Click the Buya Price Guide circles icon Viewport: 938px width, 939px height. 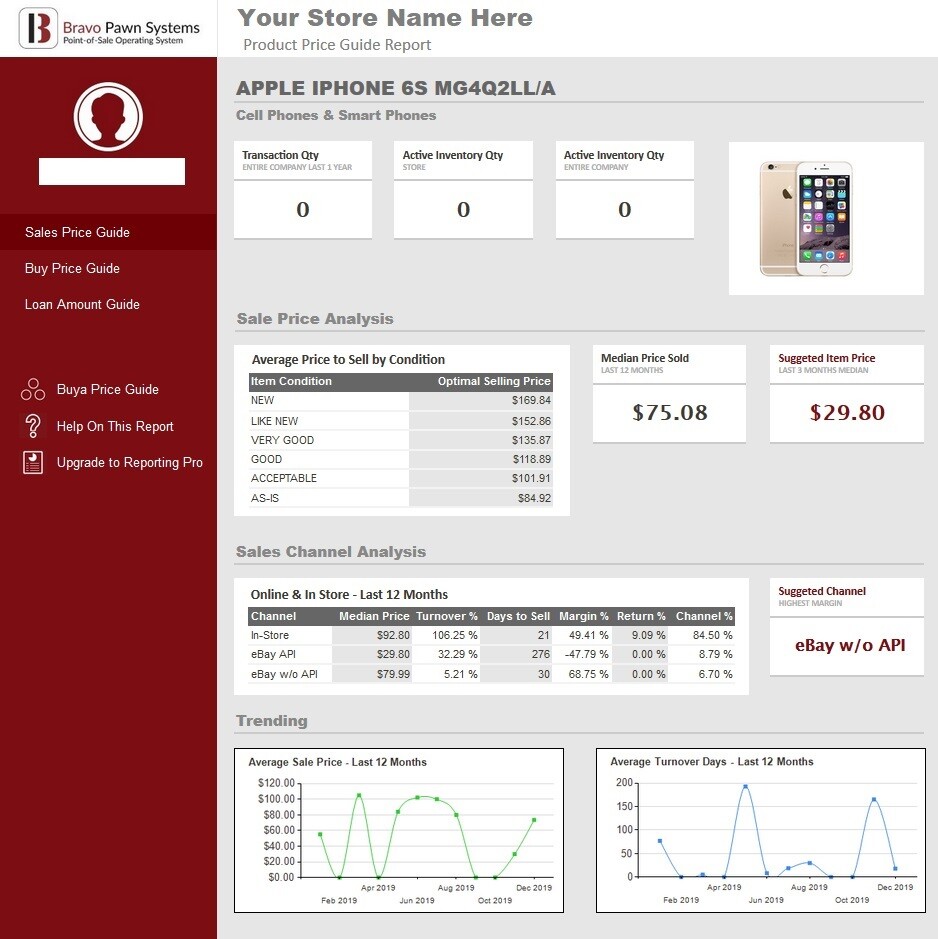click(33, 389)
